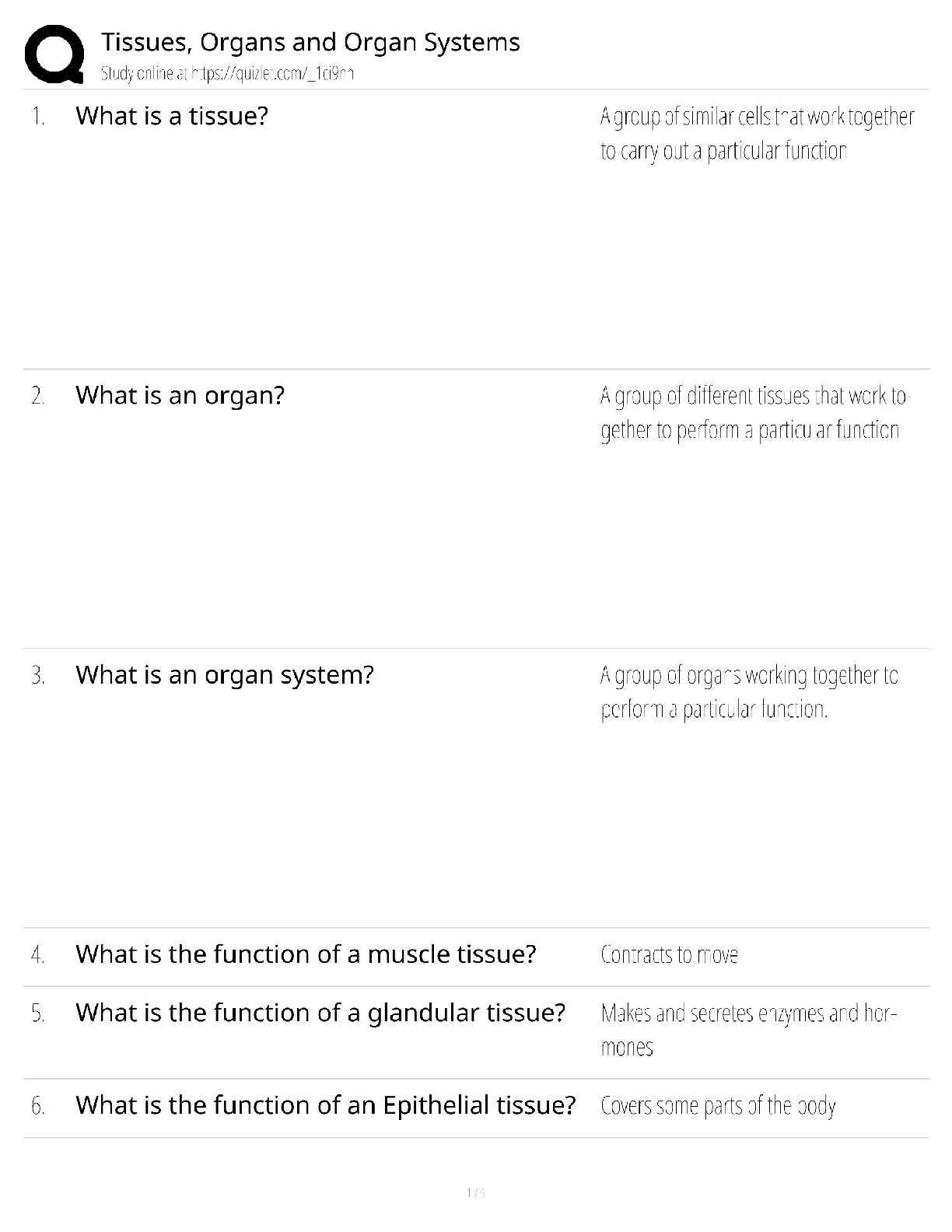
Task: Click the Epithelial tissue function question
Action: (326, 1104)
